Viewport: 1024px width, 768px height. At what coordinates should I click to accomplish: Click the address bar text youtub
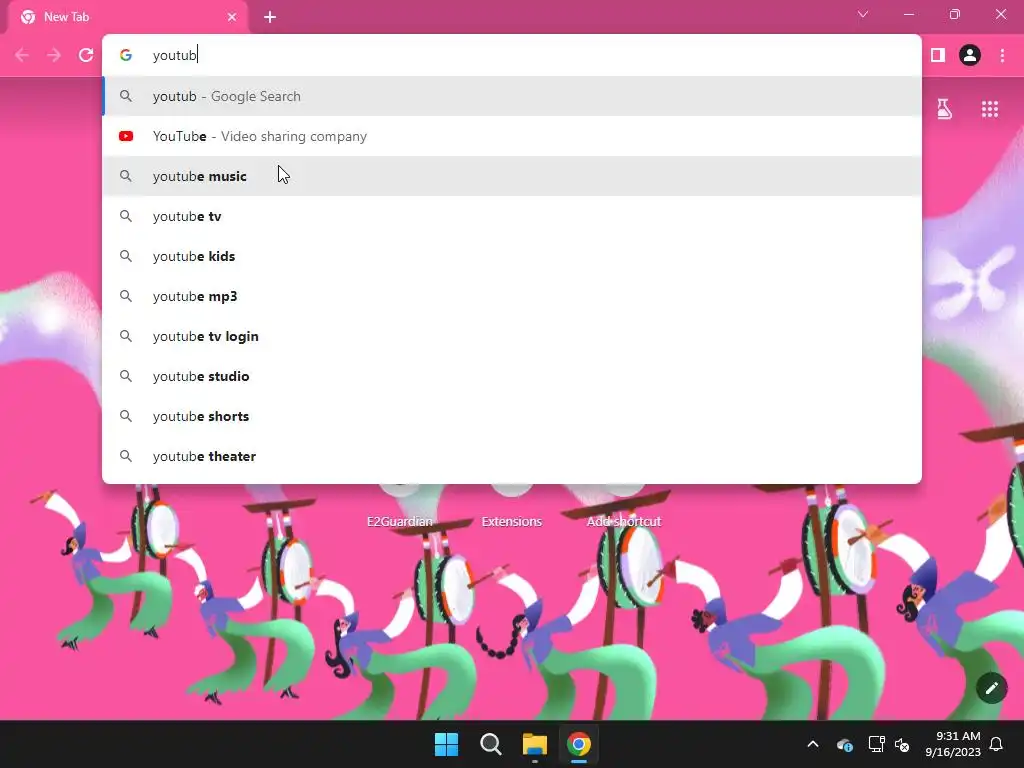tap(174, 56)
